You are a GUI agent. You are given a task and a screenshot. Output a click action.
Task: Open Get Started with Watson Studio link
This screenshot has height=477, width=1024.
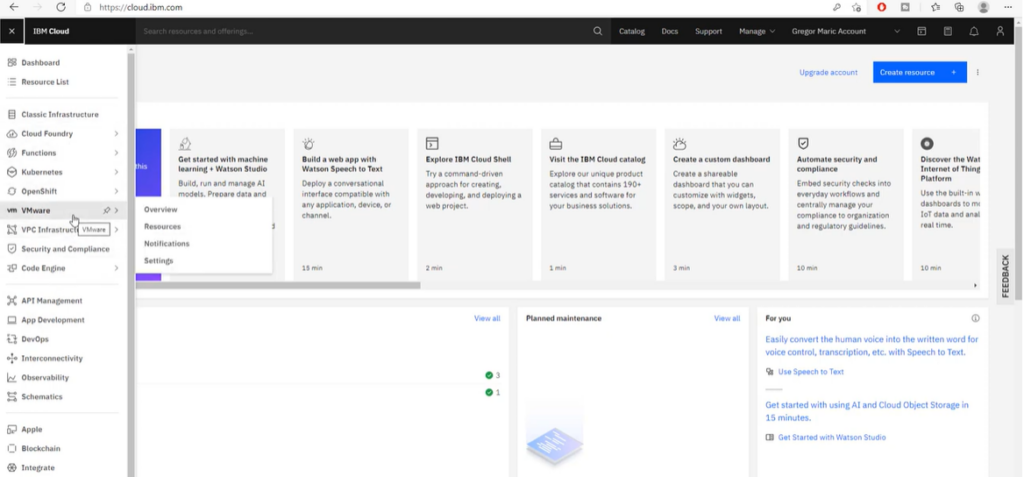pyautogui.click(x=831, y=437)
